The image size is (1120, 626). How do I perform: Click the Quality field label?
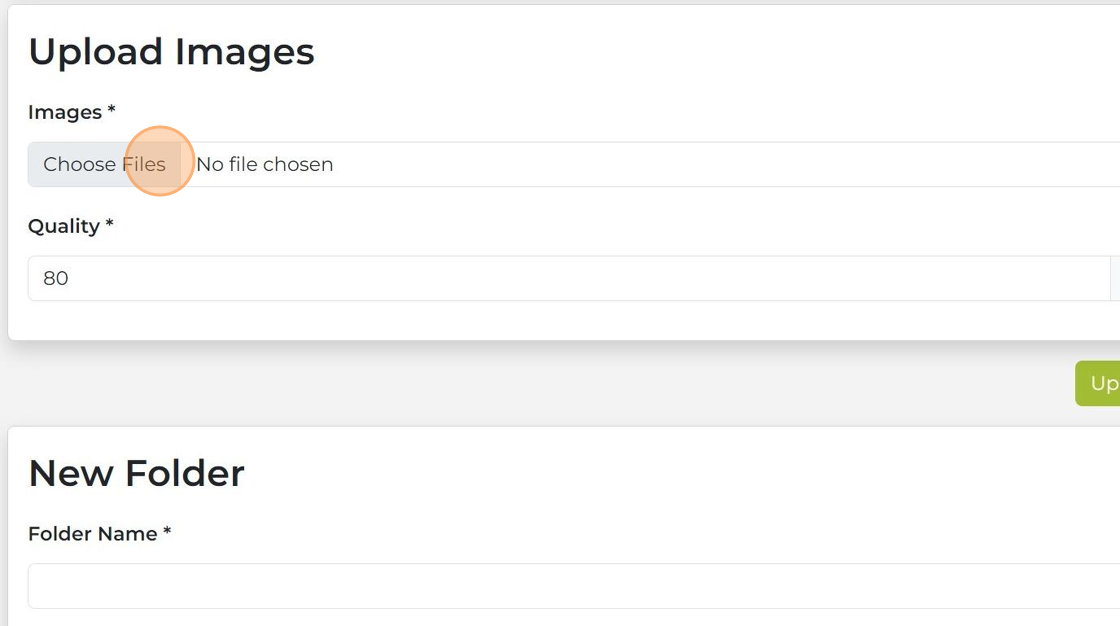(x=63, y=226)
